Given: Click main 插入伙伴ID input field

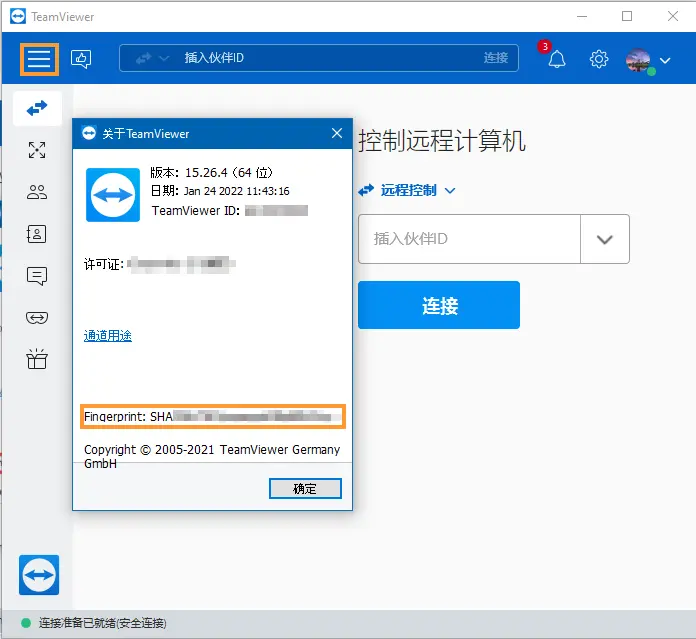Looking at the screenshot, I should click(470, 239).
